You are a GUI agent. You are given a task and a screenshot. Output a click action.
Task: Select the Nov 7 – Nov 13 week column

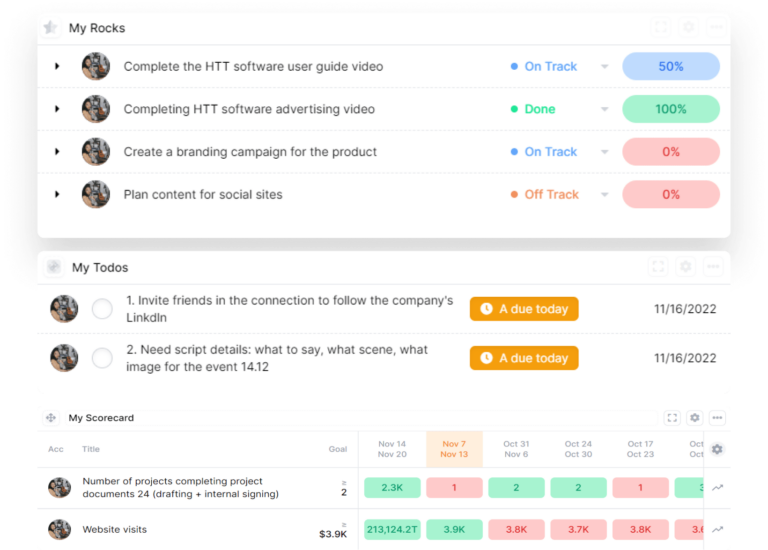point(454,449)
